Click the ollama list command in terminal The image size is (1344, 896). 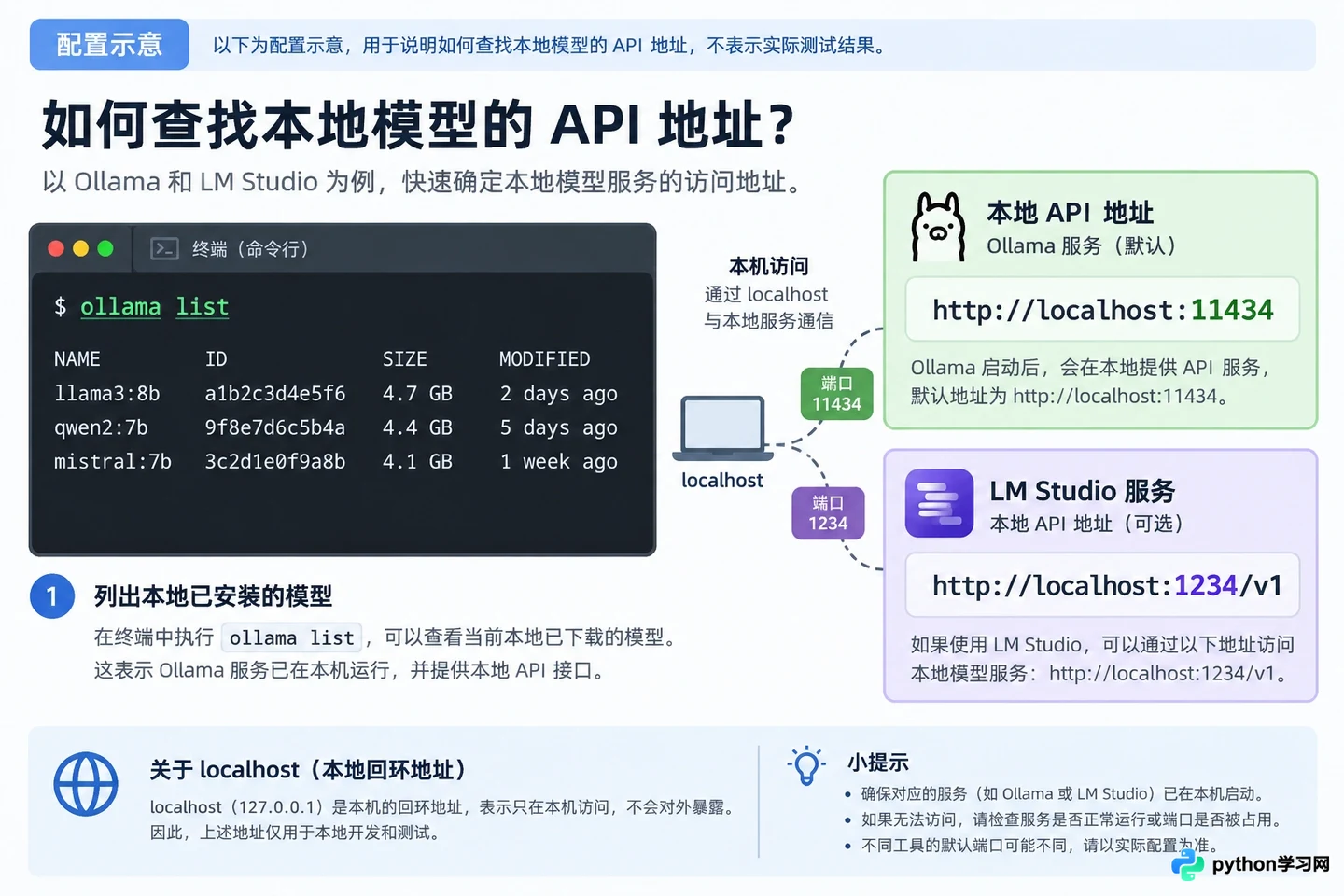coord(155,307)
